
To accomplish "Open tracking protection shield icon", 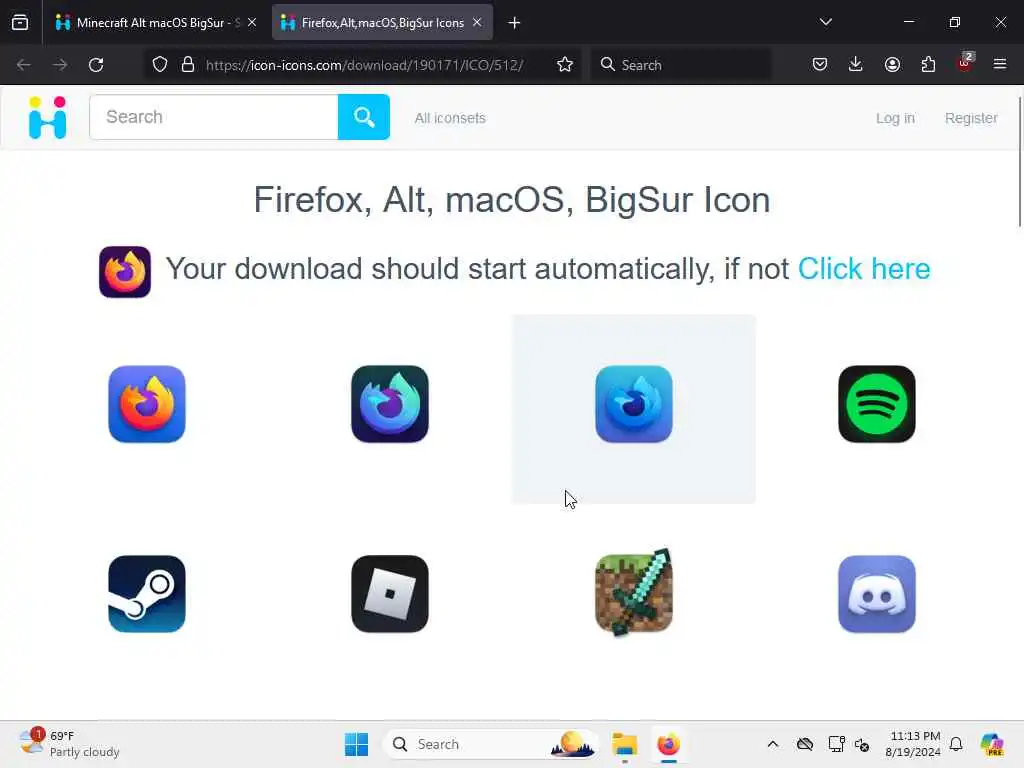I will tap(160, 65).
